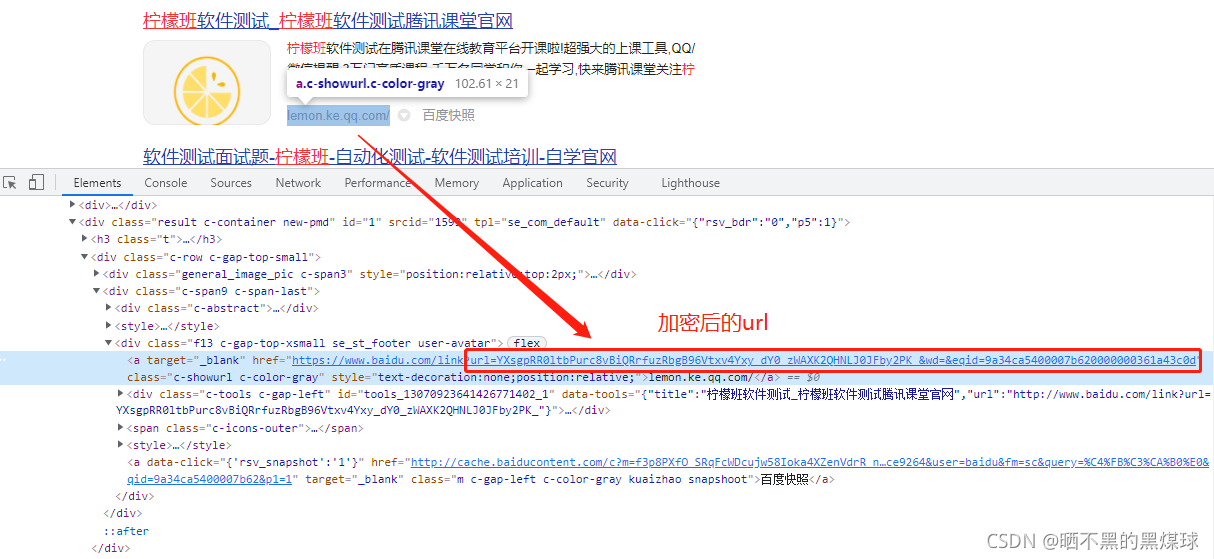The image size is (1214, 559).
Task: Switch to the Application tab
Action: tap(532, 183)
